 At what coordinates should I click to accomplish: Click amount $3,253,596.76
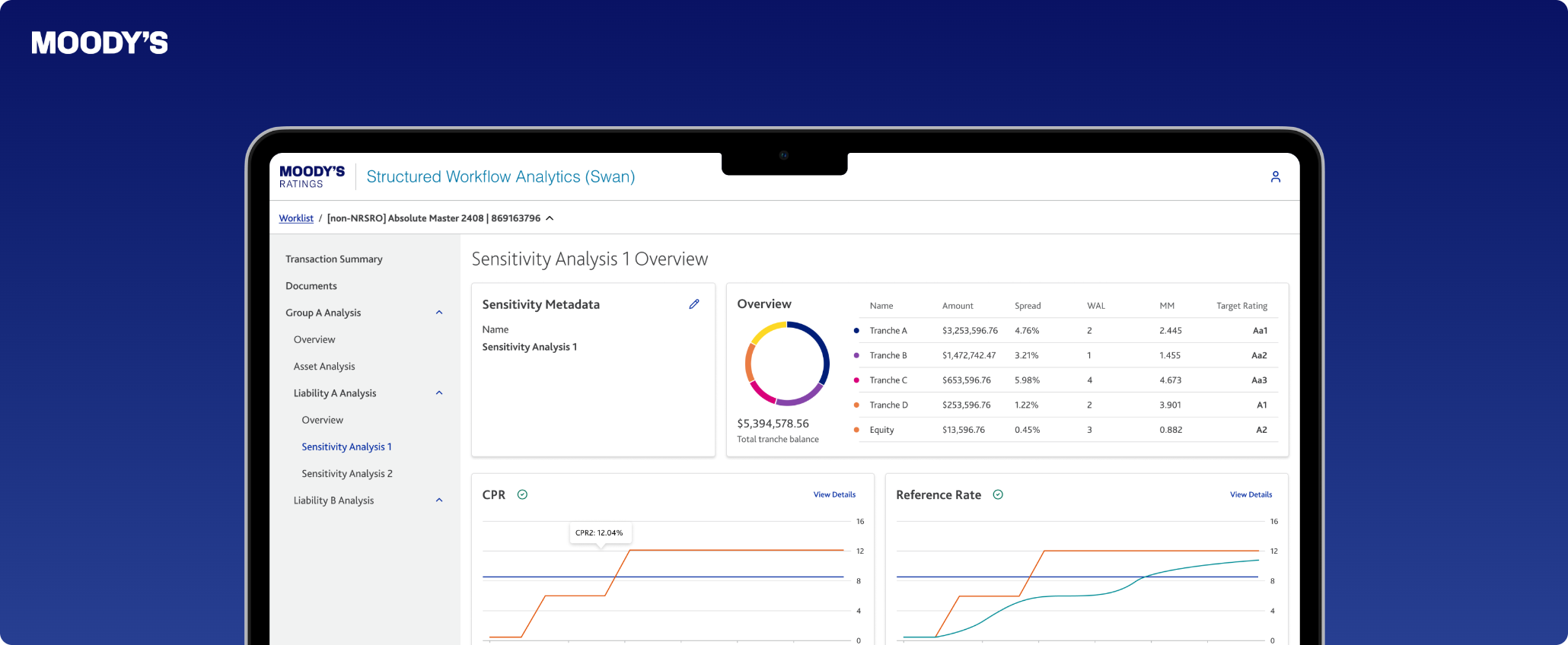click(970, 331)
